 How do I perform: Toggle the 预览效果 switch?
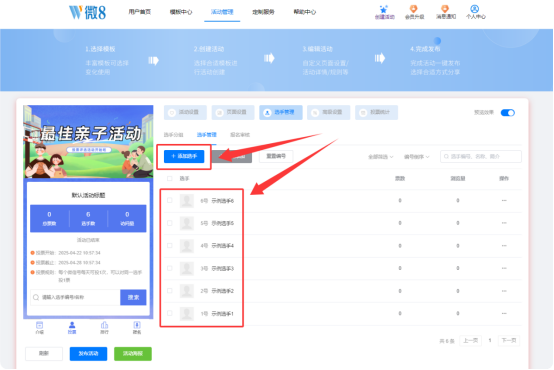(x=508, y=113)
